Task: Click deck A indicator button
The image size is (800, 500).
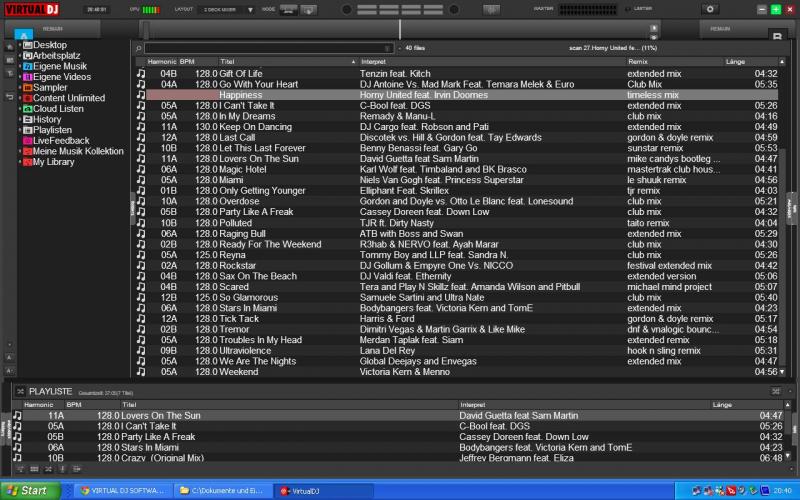Action: coord(23,35)
